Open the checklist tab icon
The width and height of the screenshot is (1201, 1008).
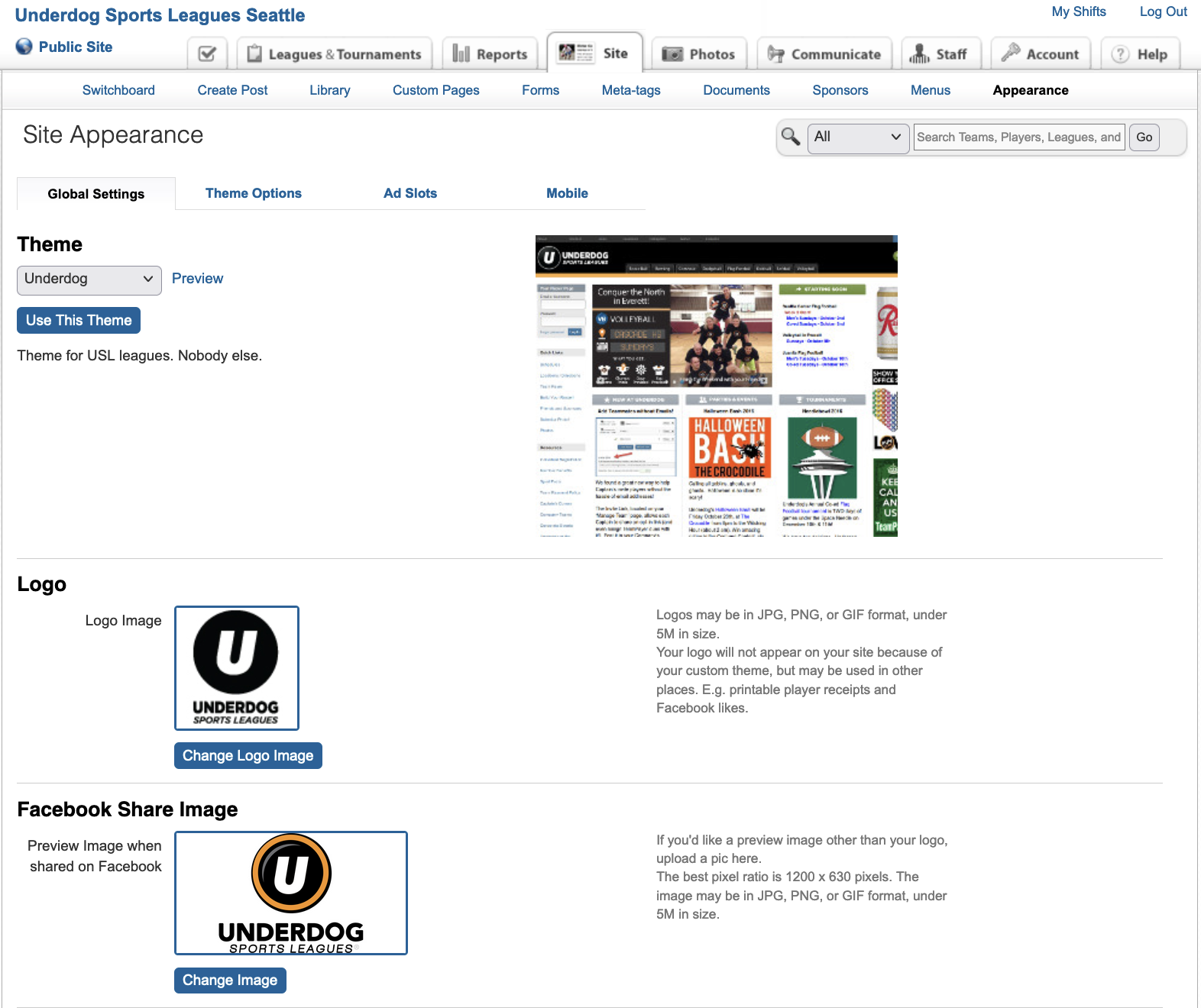click(207, 53)
